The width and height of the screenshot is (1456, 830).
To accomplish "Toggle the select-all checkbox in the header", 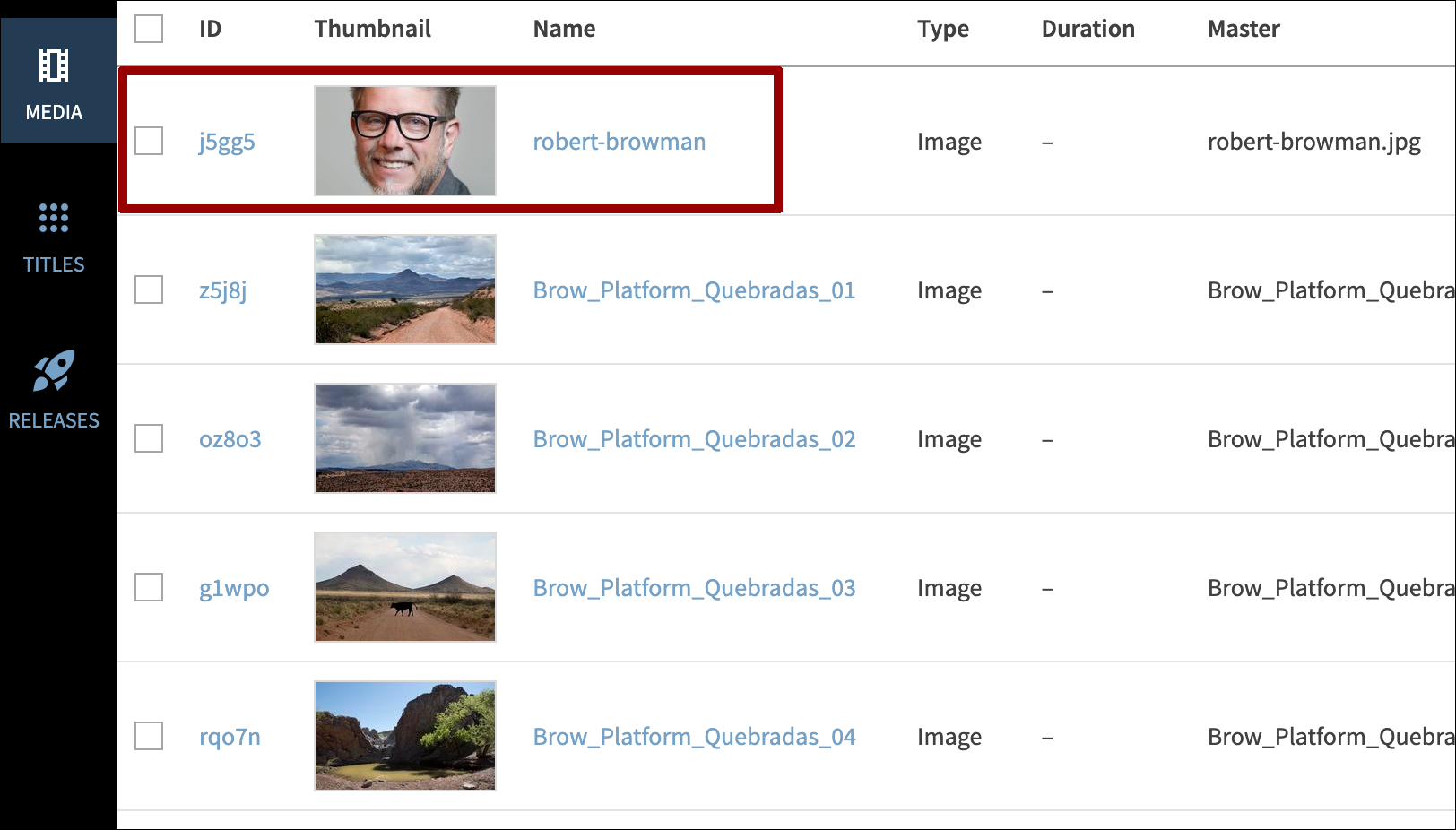I will pyautogui.click(x=148, y=29).
